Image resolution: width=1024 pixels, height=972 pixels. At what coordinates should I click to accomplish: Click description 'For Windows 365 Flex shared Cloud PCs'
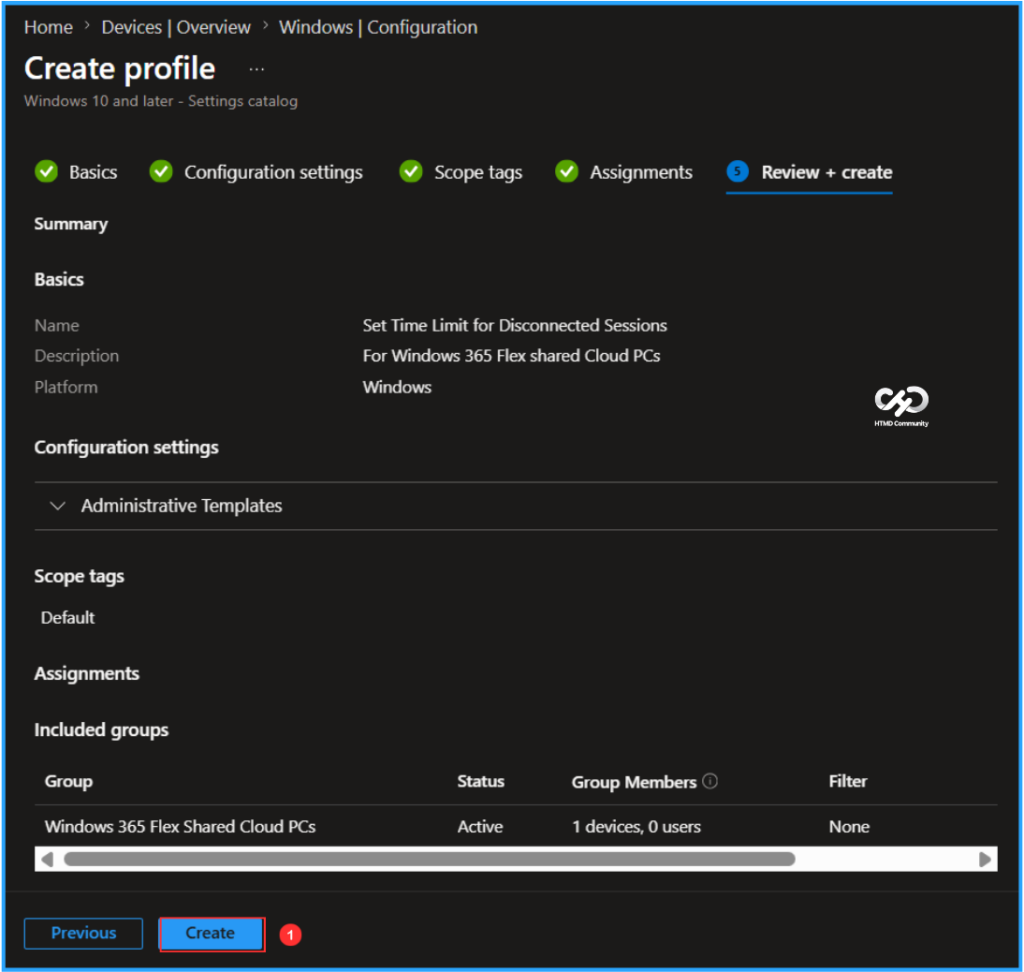click(x=511, y=356)
